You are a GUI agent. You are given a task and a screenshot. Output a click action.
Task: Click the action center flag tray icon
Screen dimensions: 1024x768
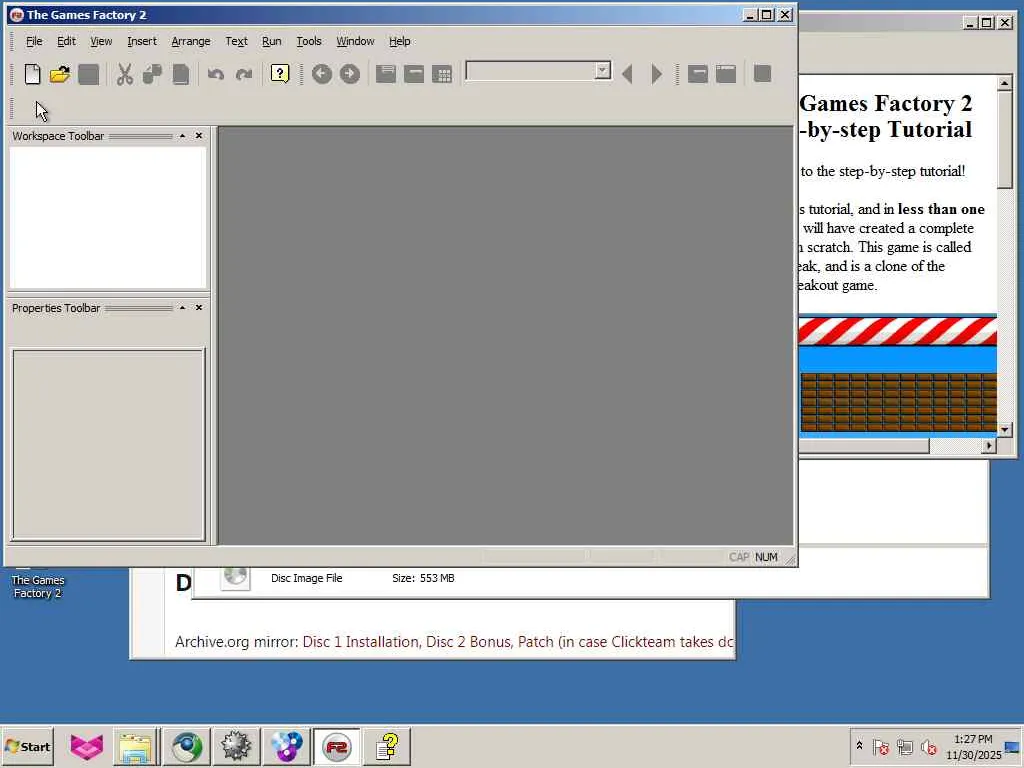tap(880, 746)
